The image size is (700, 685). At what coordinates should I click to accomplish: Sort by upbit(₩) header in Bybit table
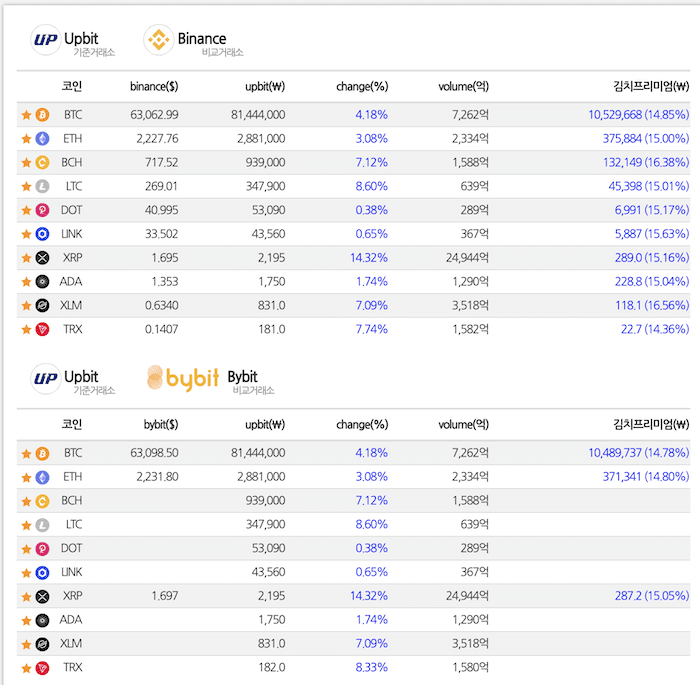point(265,424)
